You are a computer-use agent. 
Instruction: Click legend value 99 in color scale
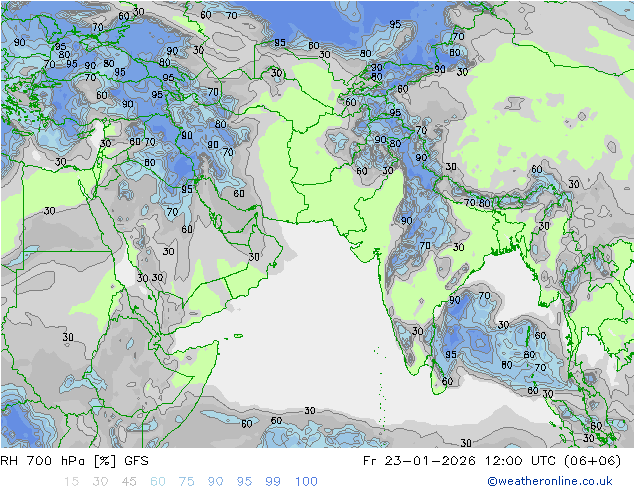click(273, 482)
